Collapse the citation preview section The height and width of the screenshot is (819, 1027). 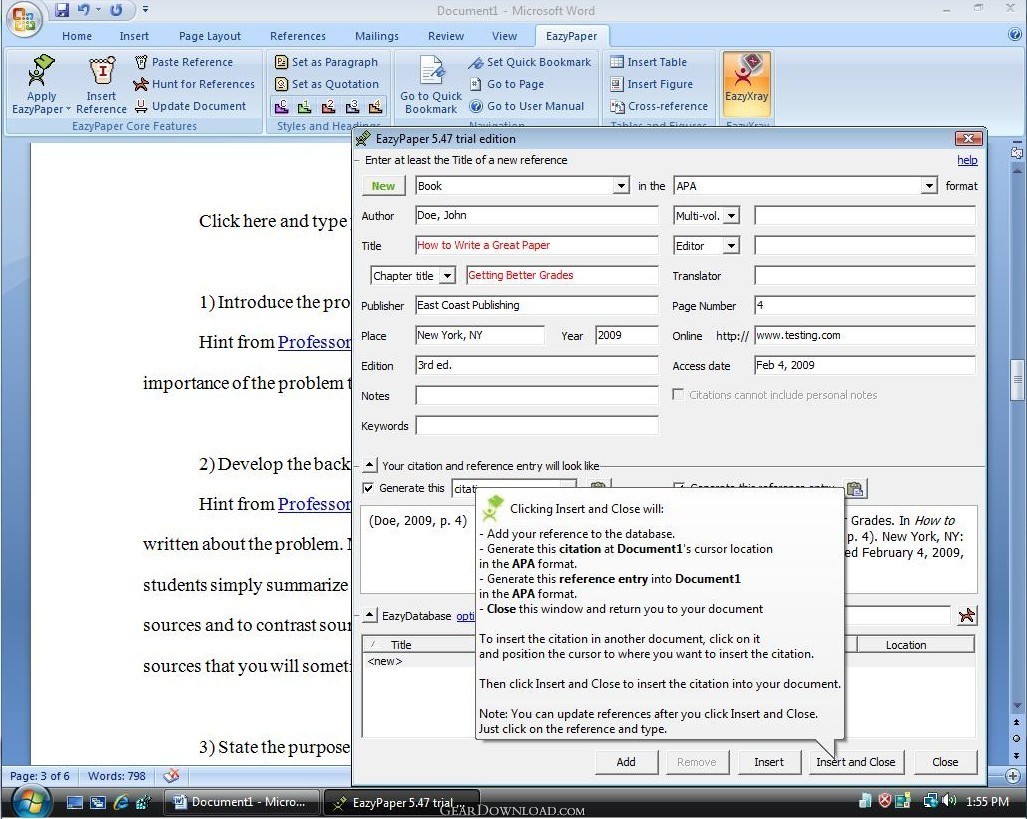(x=369, y=465)
